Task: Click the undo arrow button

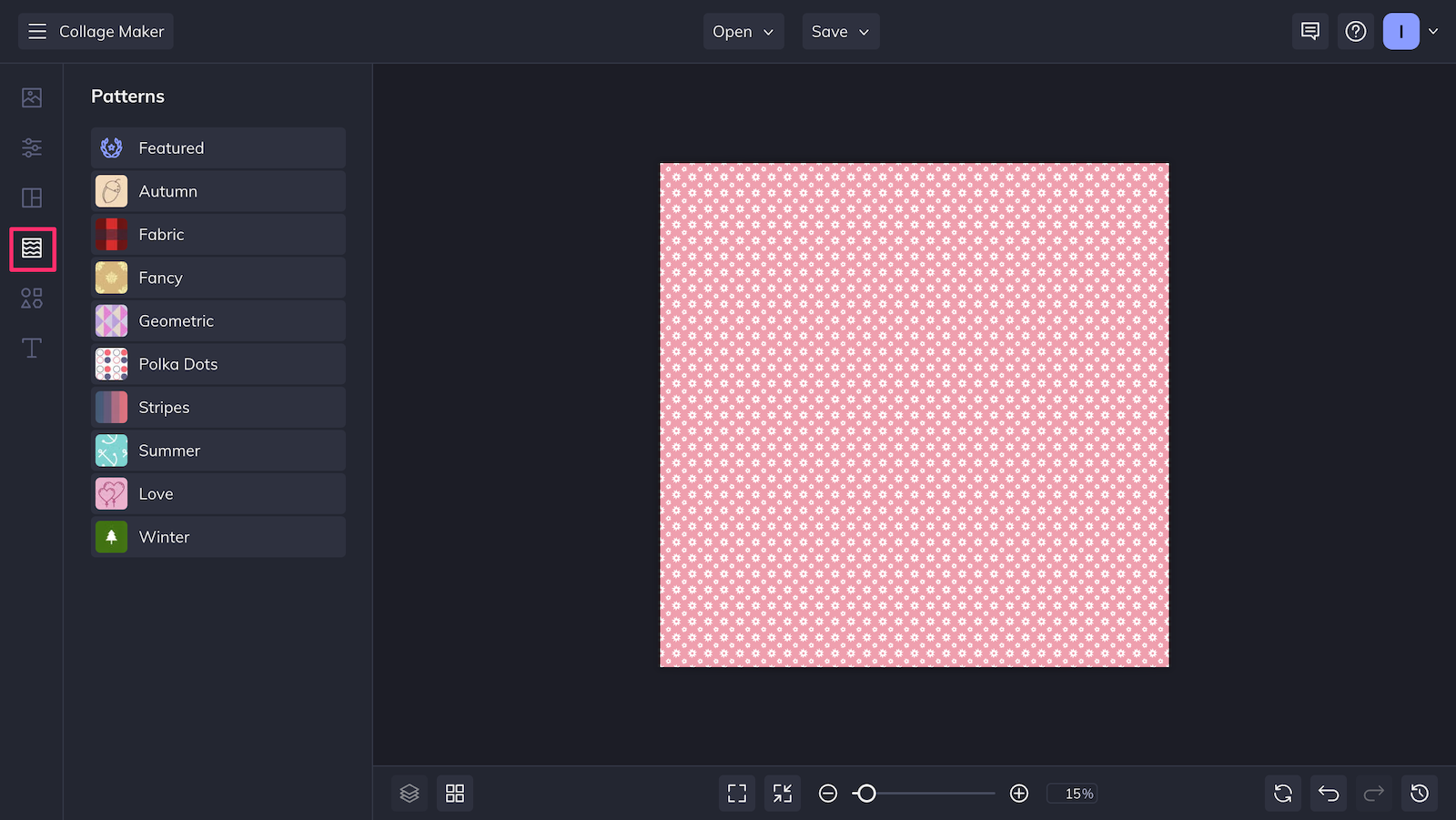Action: pyautogui.click(x=1329, y=794)
